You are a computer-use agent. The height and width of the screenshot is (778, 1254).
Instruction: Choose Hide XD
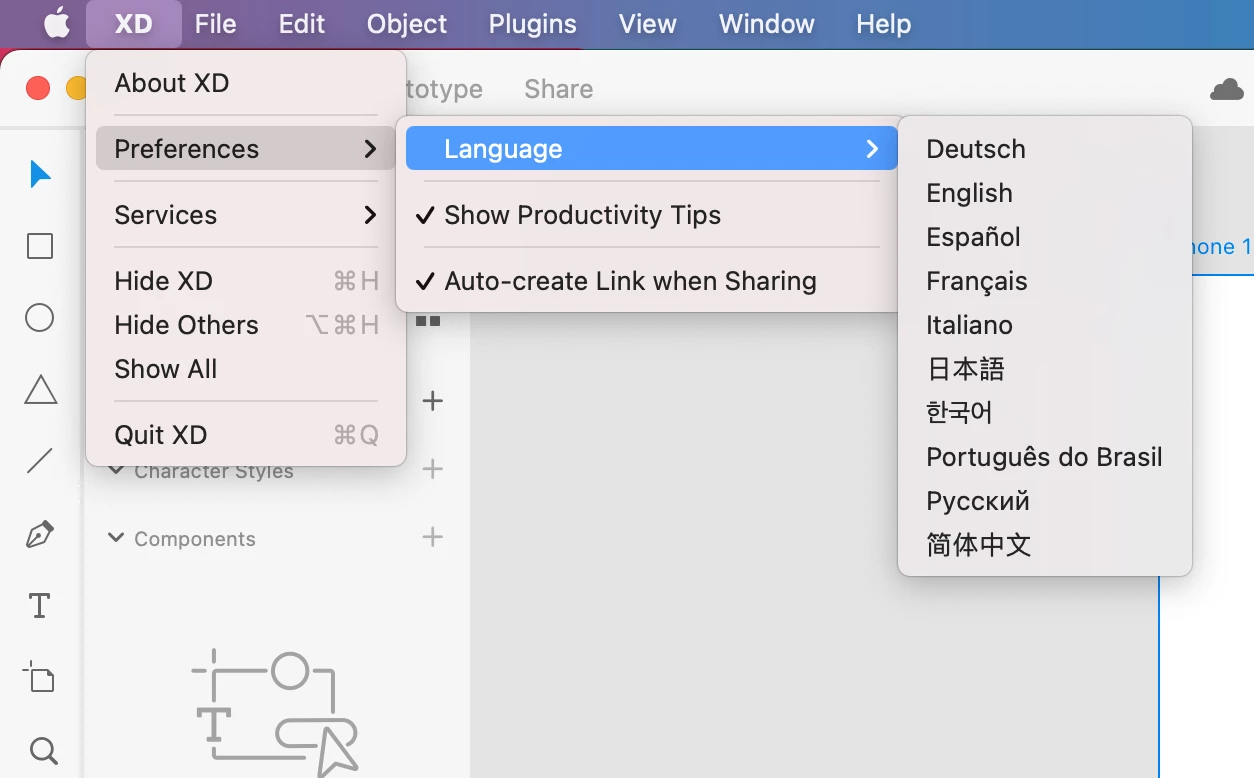click(x=245, y=281)
